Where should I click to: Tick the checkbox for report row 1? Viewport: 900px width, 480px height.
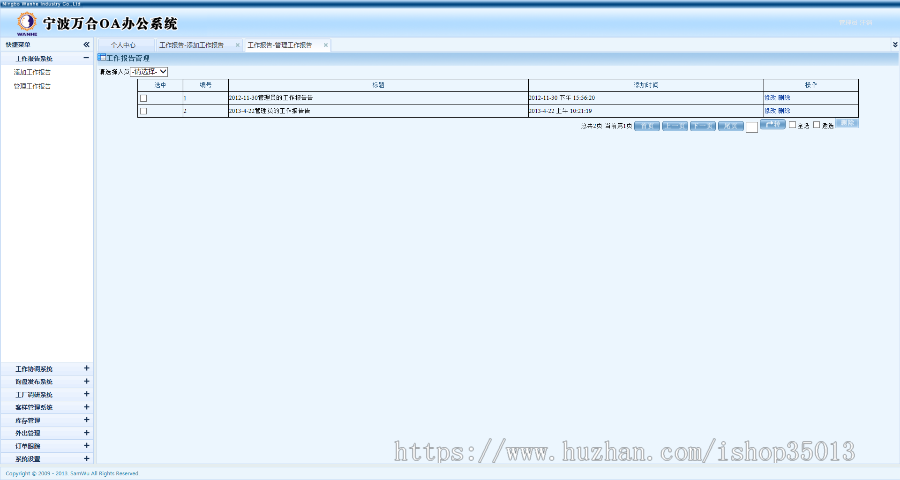[143, 98]
